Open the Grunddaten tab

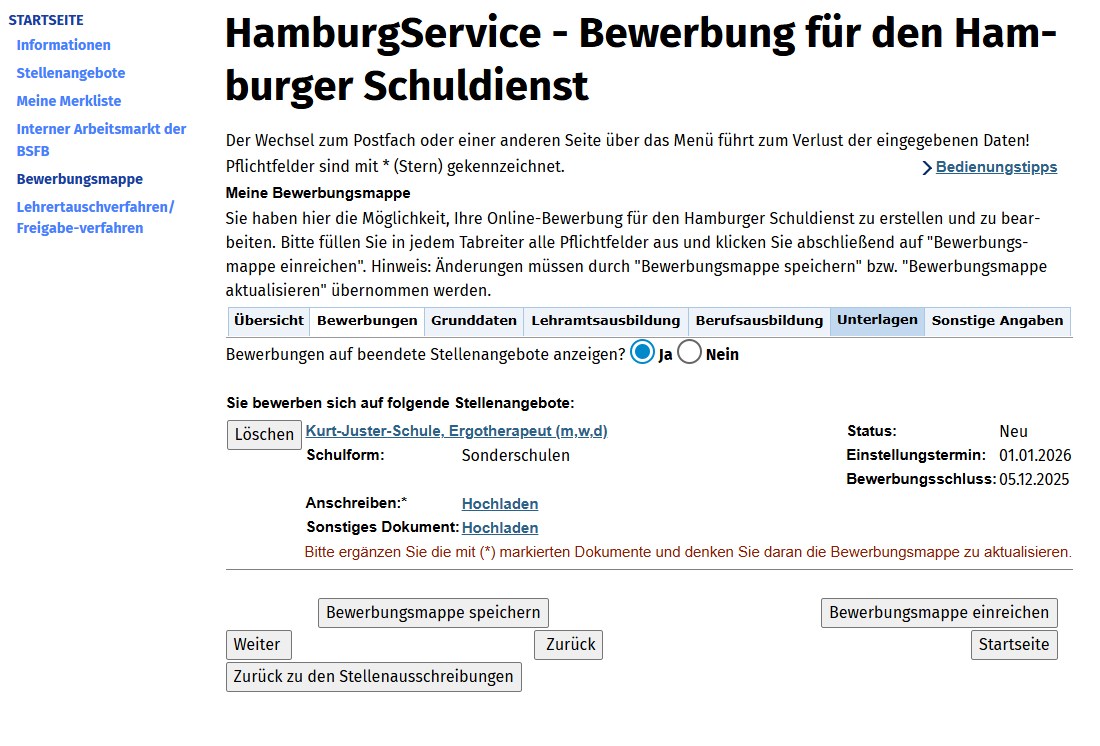474,321
